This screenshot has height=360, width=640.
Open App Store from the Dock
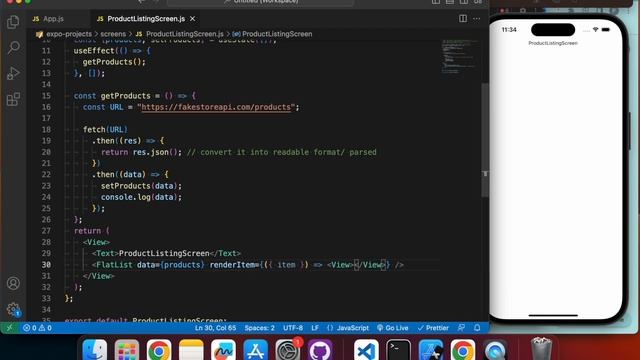pyautogui.click(x=256, y=351)
